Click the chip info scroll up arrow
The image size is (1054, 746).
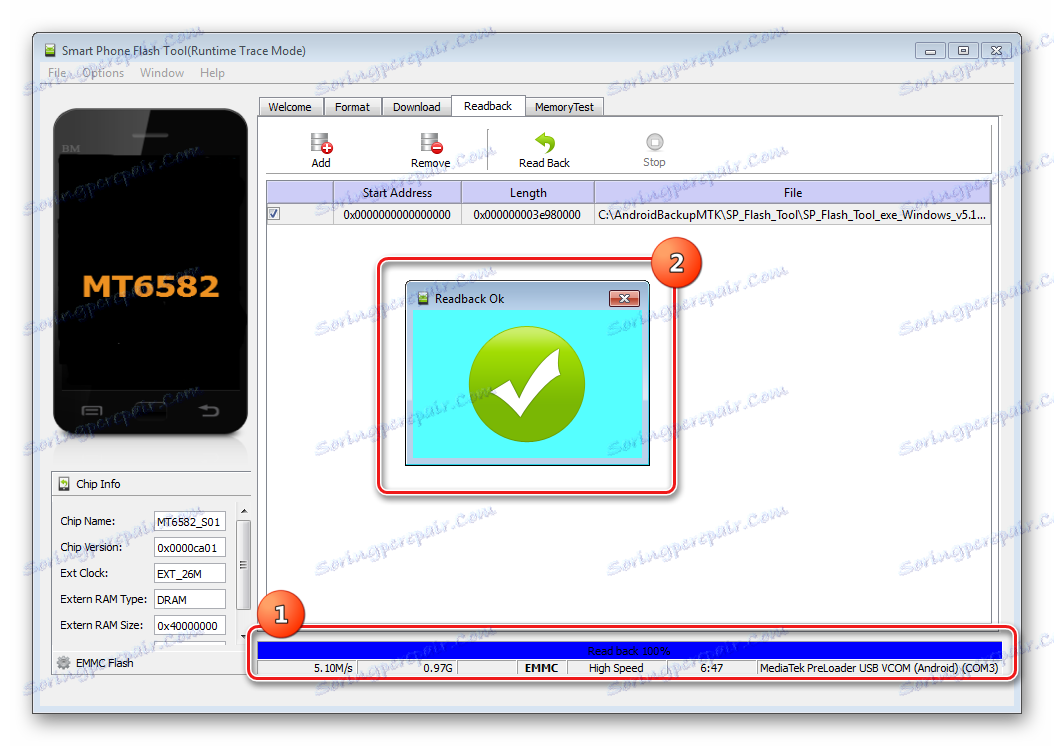244,511
